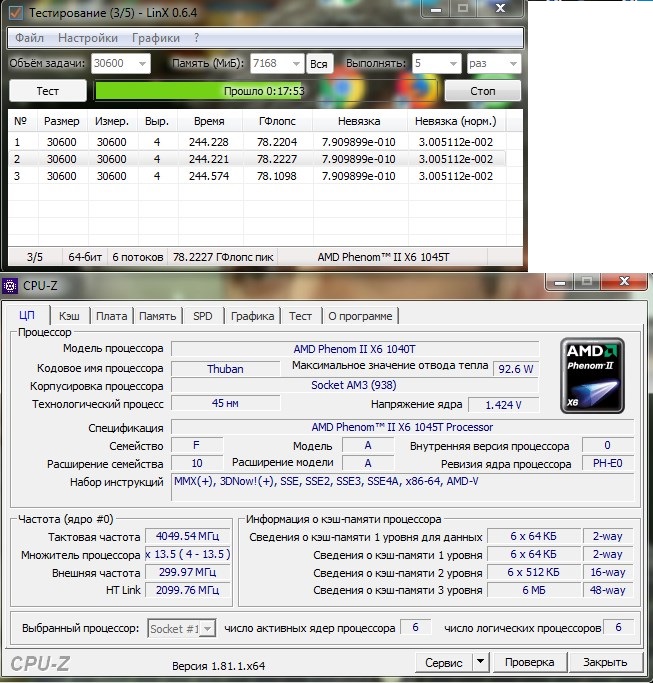Open the ? help menu in LinX
This screenshot has width=653, height=683.
tap(196, 38)
